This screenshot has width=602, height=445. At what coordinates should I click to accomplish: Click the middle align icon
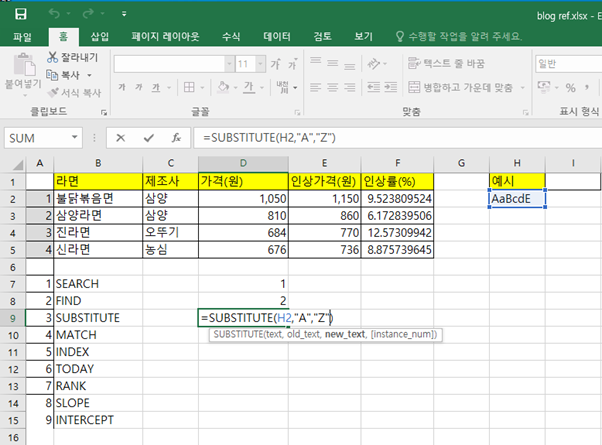(x=332, y=63)
